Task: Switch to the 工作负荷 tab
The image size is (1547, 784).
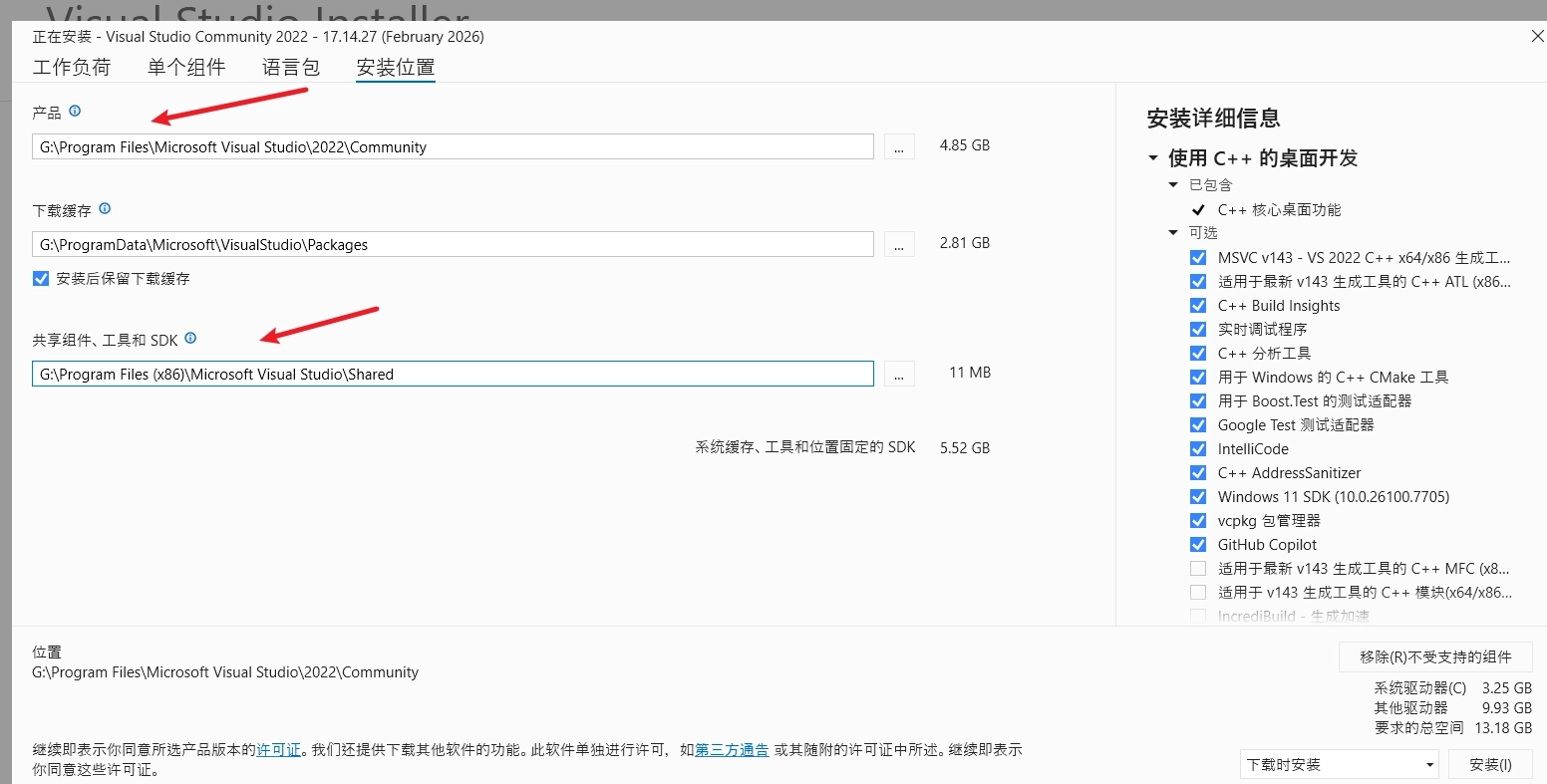Action: coord(72,68)
